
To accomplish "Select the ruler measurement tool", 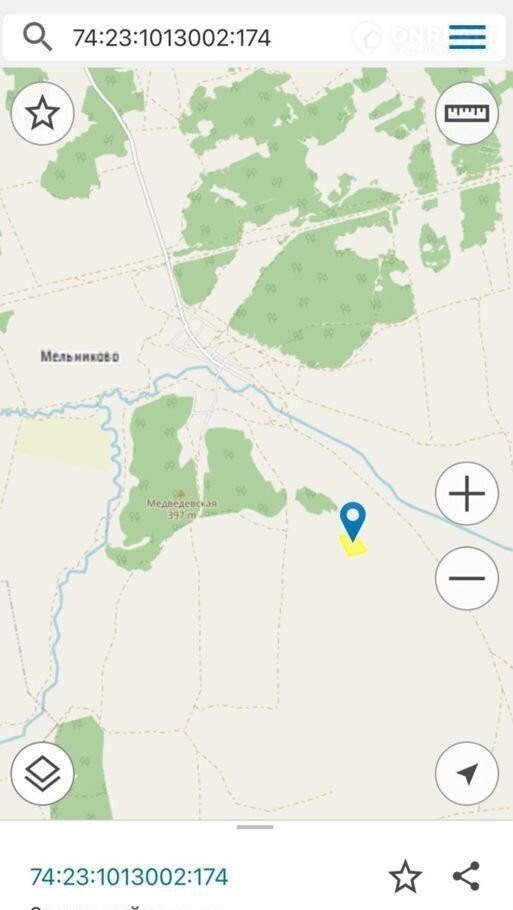I will coord(467,113).
